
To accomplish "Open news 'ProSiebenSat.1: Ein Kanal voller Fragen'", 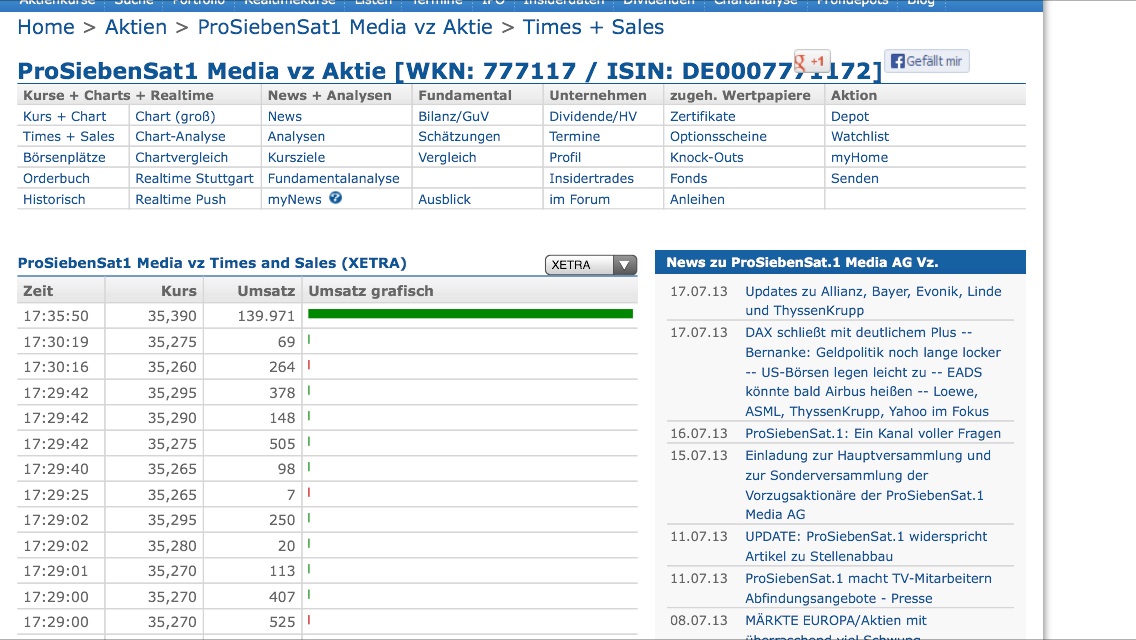I will [873, 433].
